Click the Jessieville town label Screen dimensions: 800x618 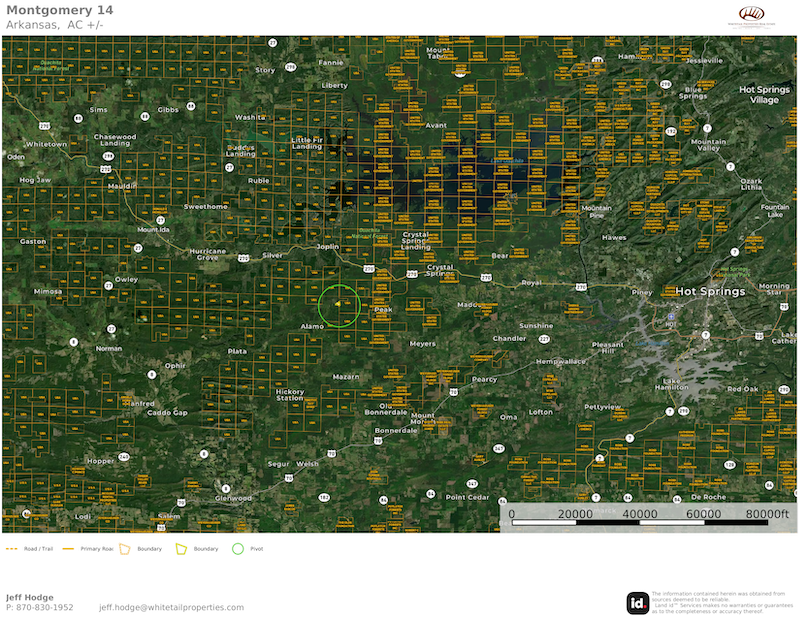pyautogui.click(x=704, y=60)
